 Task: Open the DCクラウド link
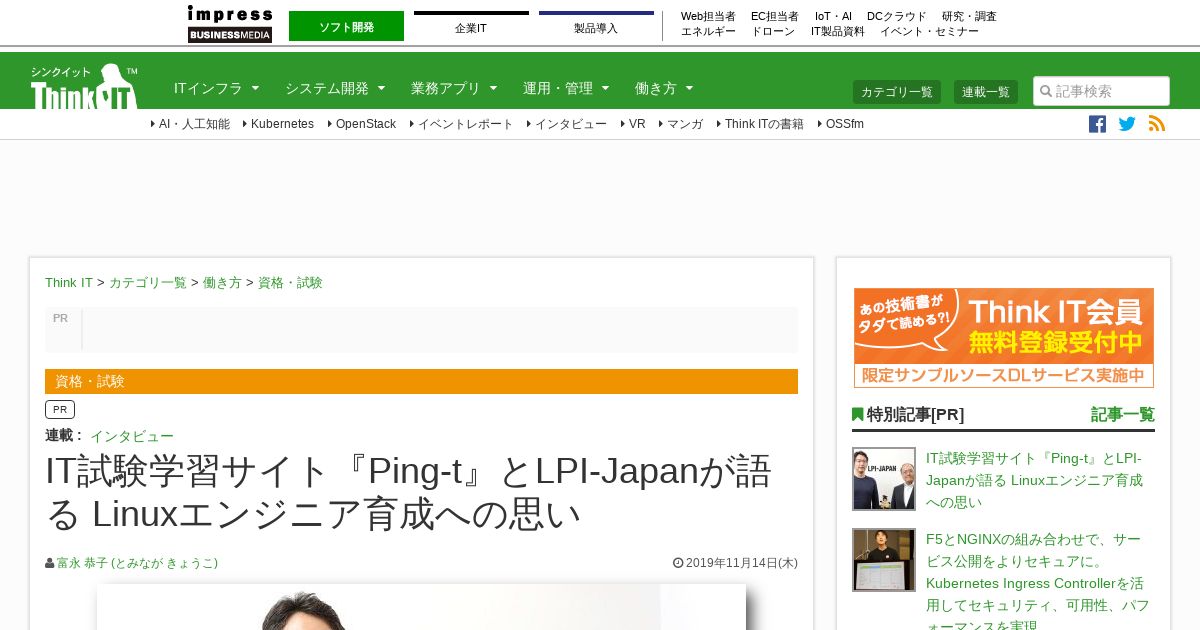897,16
